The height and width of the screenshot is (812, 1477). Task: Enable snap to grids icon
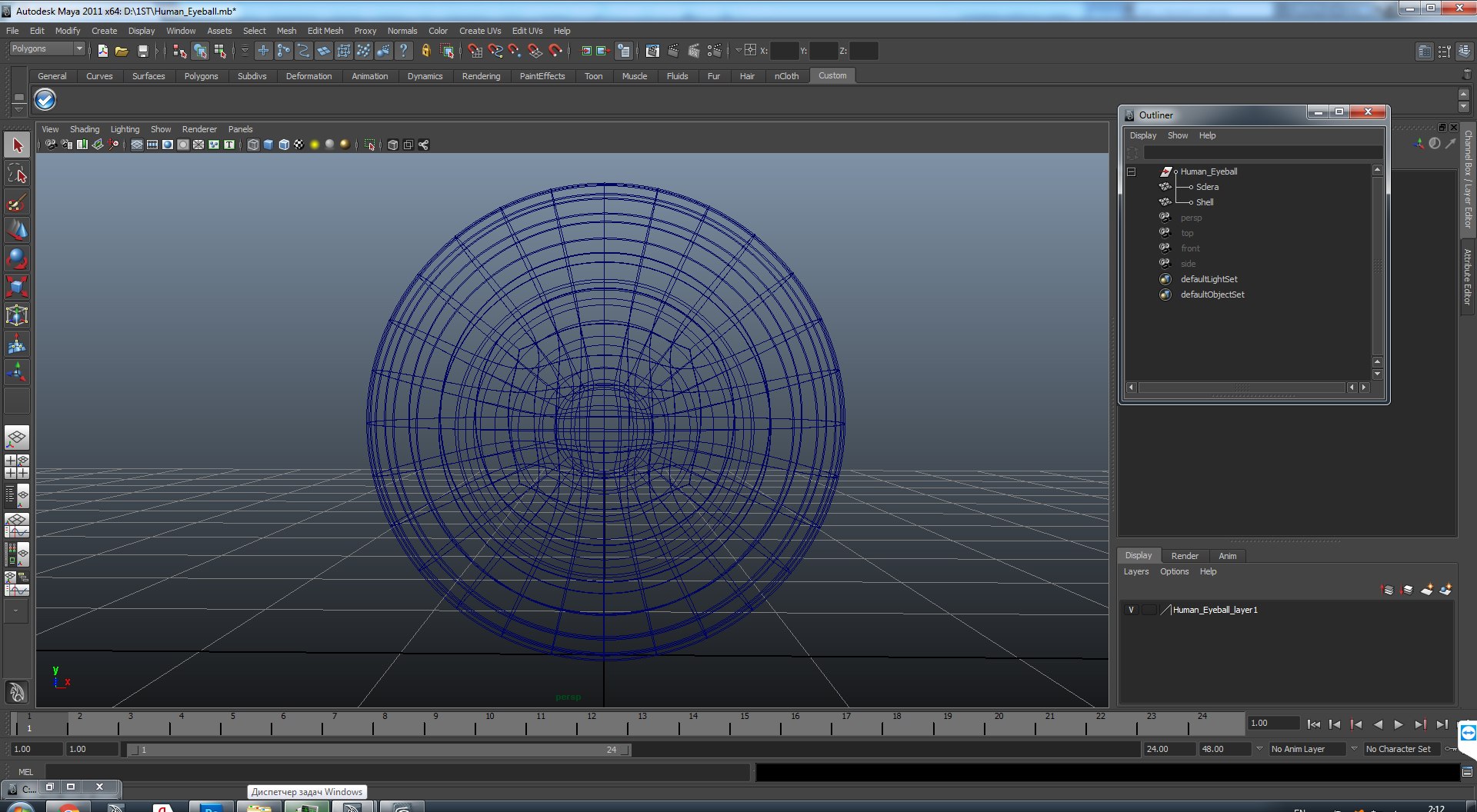[x=475, y=52]
